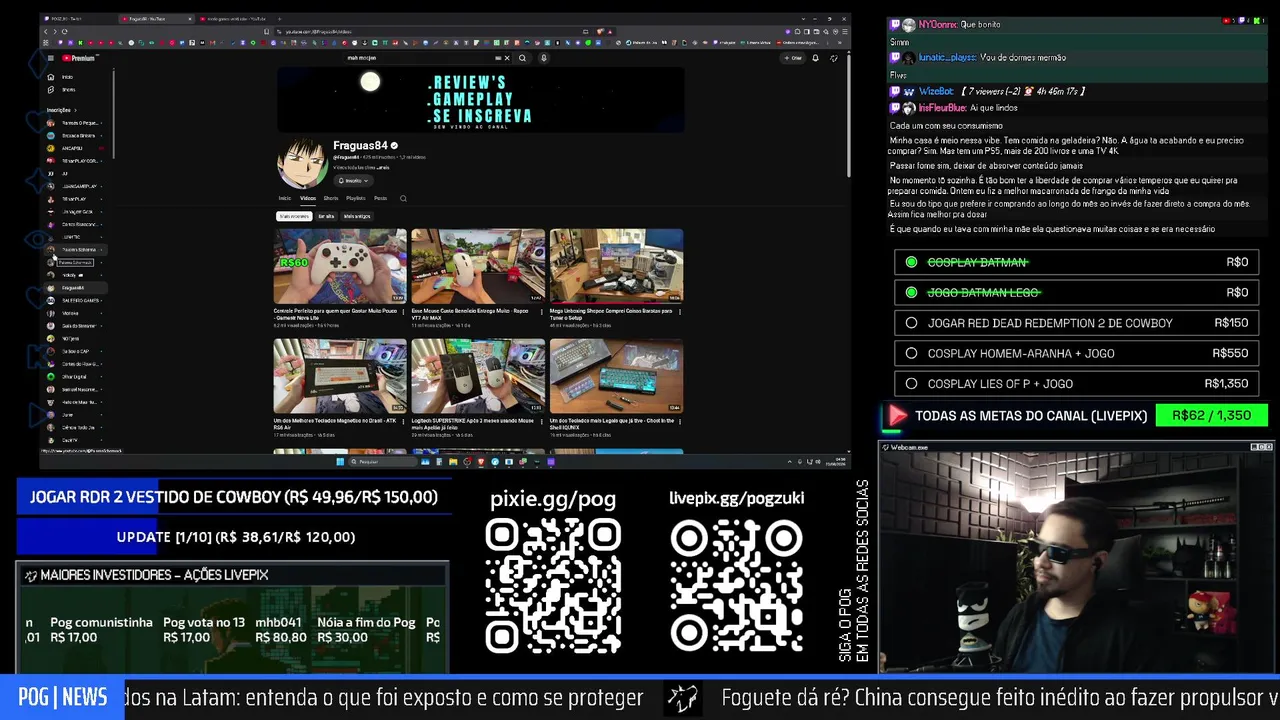Open the Inscrito subscription dropdown
Viewport: 1280px width, 720px height.
(x=353, y=181)
